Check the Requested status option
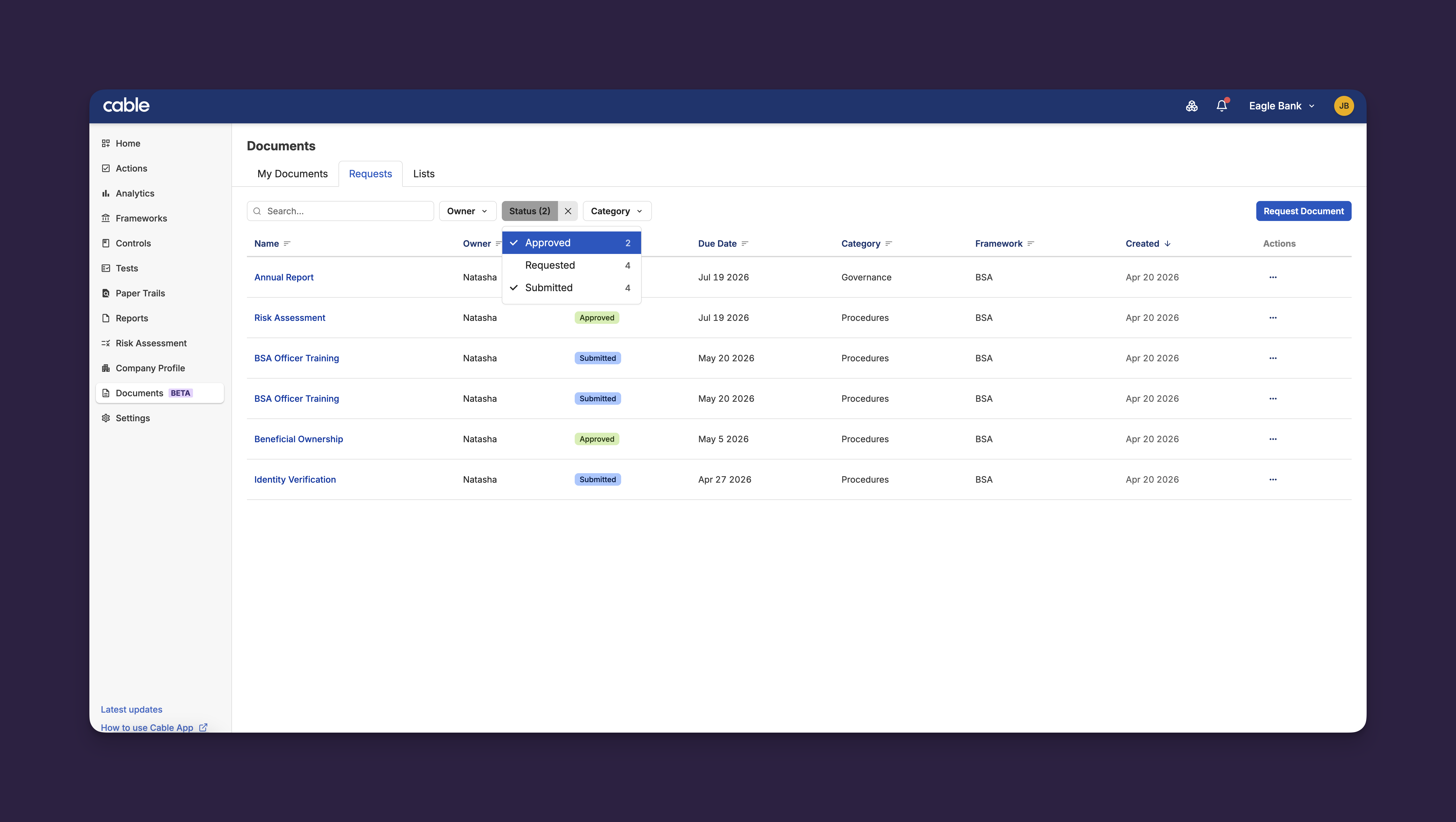This screenshot has width=1456, height=822. 571,265
